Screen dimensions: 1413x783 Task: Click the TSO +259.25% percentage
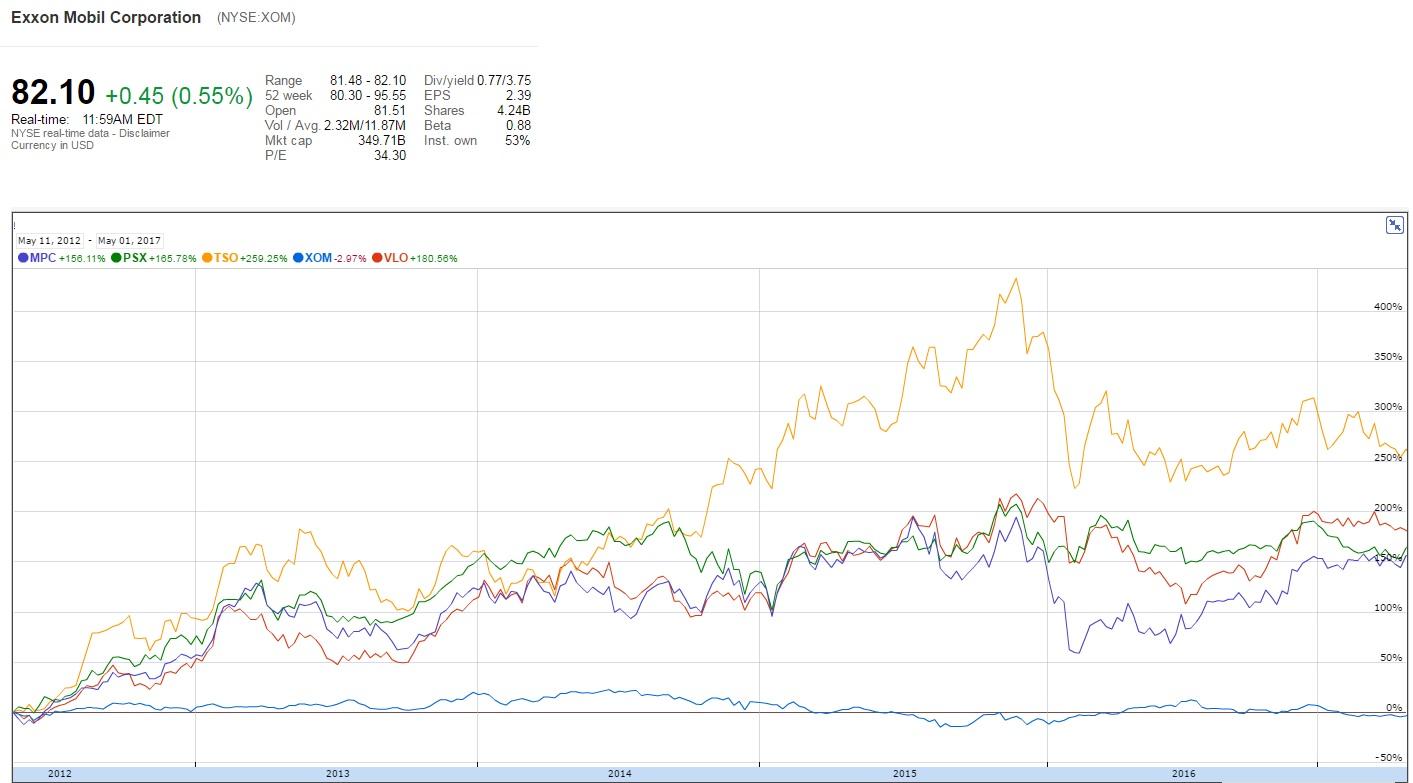264,259
